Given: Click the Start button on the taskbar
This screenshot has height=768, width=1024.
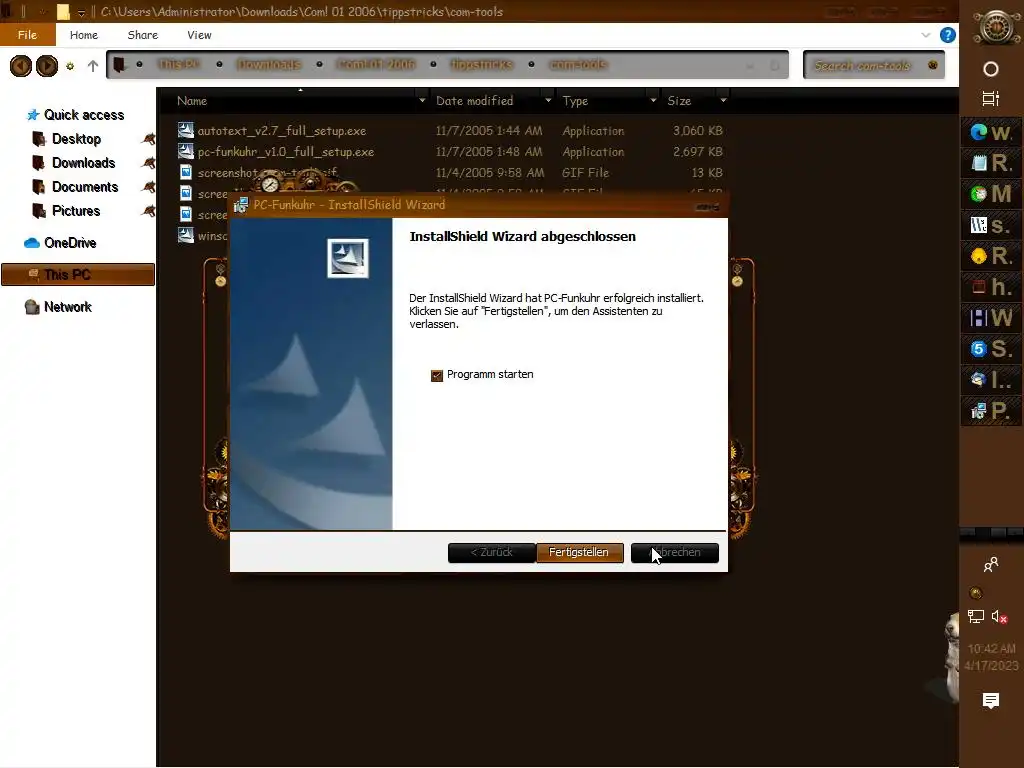Looking at the screenshot, I should pos(995,27).
